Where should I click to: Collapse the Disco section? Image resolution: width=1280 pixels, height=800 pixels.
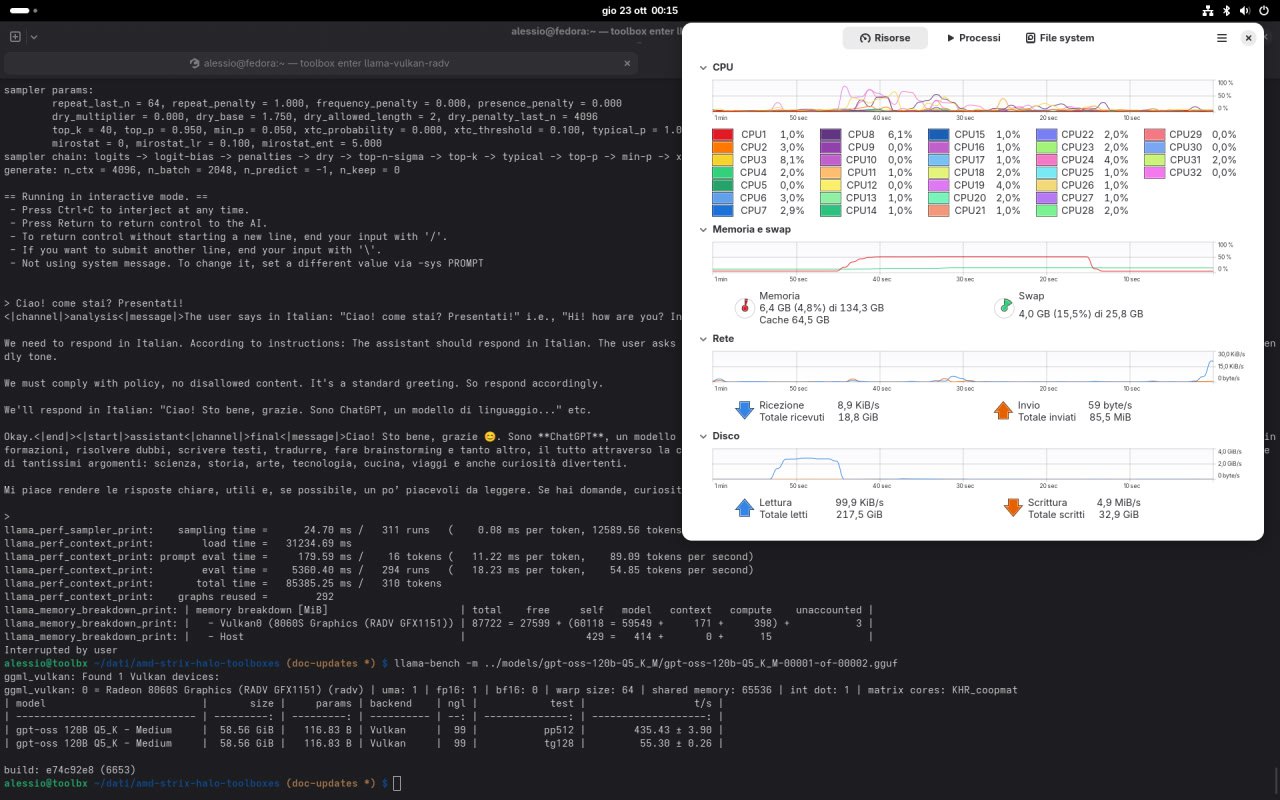[x=704, y=436]
